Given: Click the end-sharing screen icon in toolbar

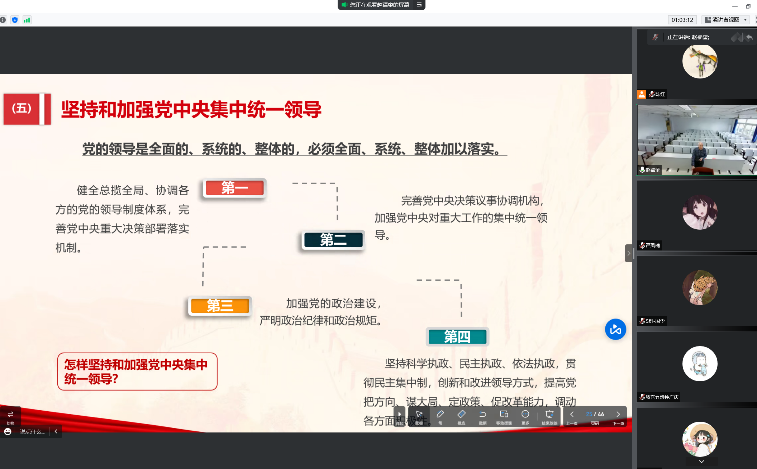Looking at the screenshot, I should click(549, 414).
